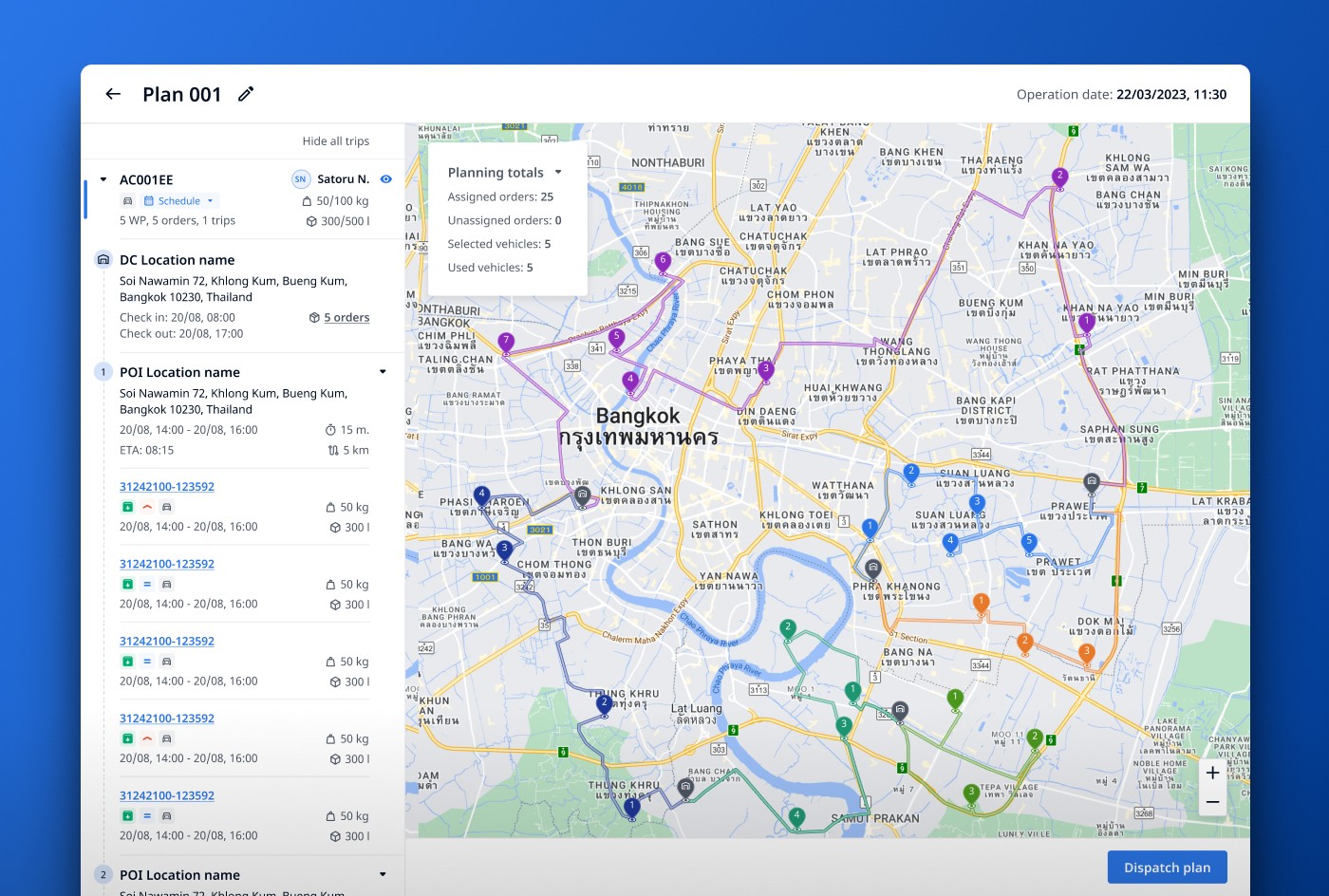This screenshot has height=896, width=1329.
Task: Select olive green marker 1 north of Moo 11
Action: (955, 700)
